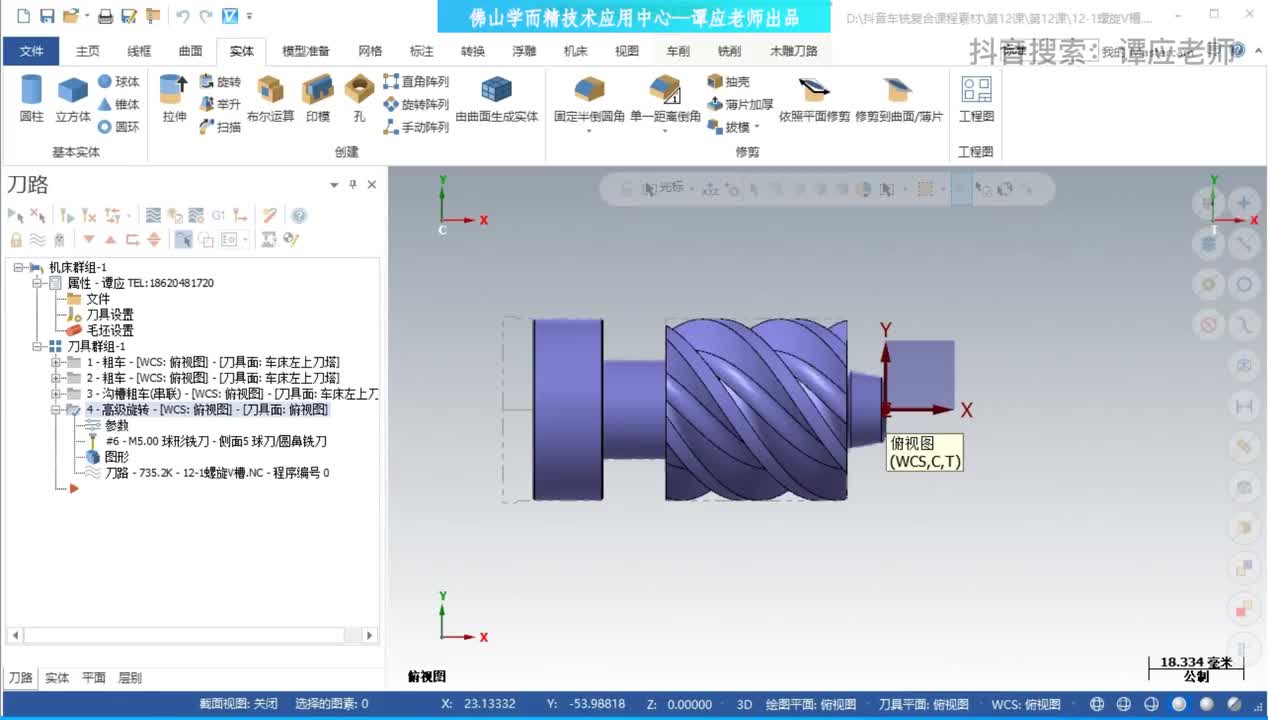
Task: Open the 布尔运算 boolean tool
Action: click(x=270, y=99)
